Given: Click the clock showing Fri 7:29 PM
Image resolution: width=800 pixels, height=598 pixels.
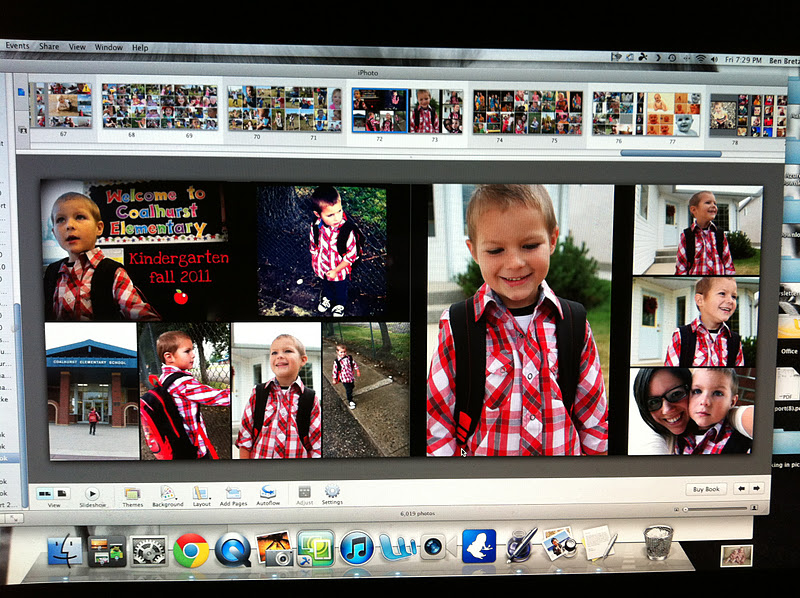Looking at the screenshot, I should (743, 60).
